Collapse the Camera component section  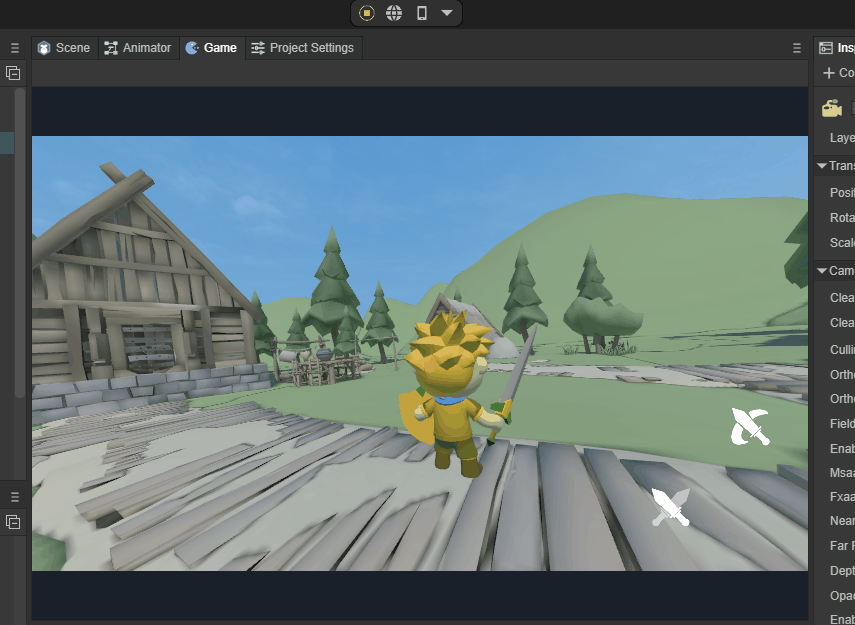(x=822, y=271)
